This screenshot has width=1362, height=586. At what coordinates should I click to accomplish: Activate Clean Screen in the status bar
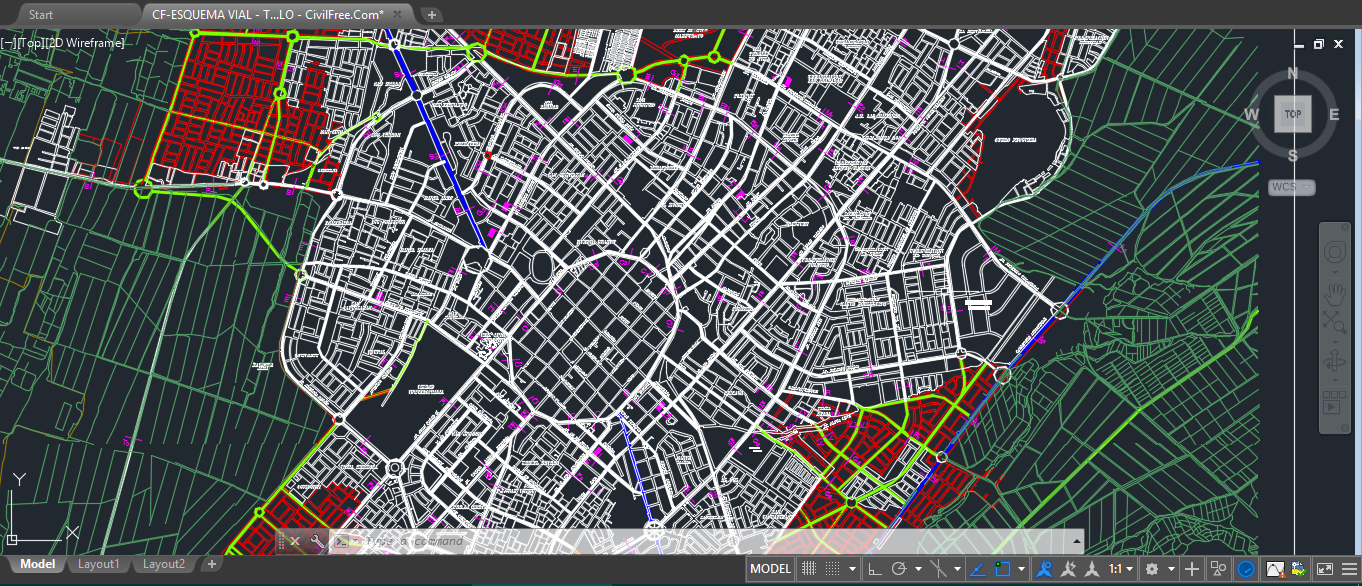coord(1323,568)
